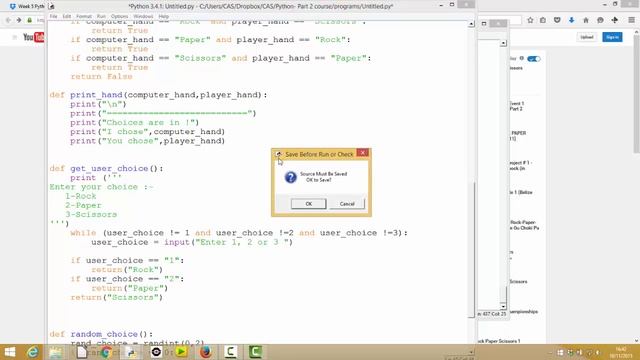Click the dialog title bar Python icon

pyautogui.click(x=278, y=154)
